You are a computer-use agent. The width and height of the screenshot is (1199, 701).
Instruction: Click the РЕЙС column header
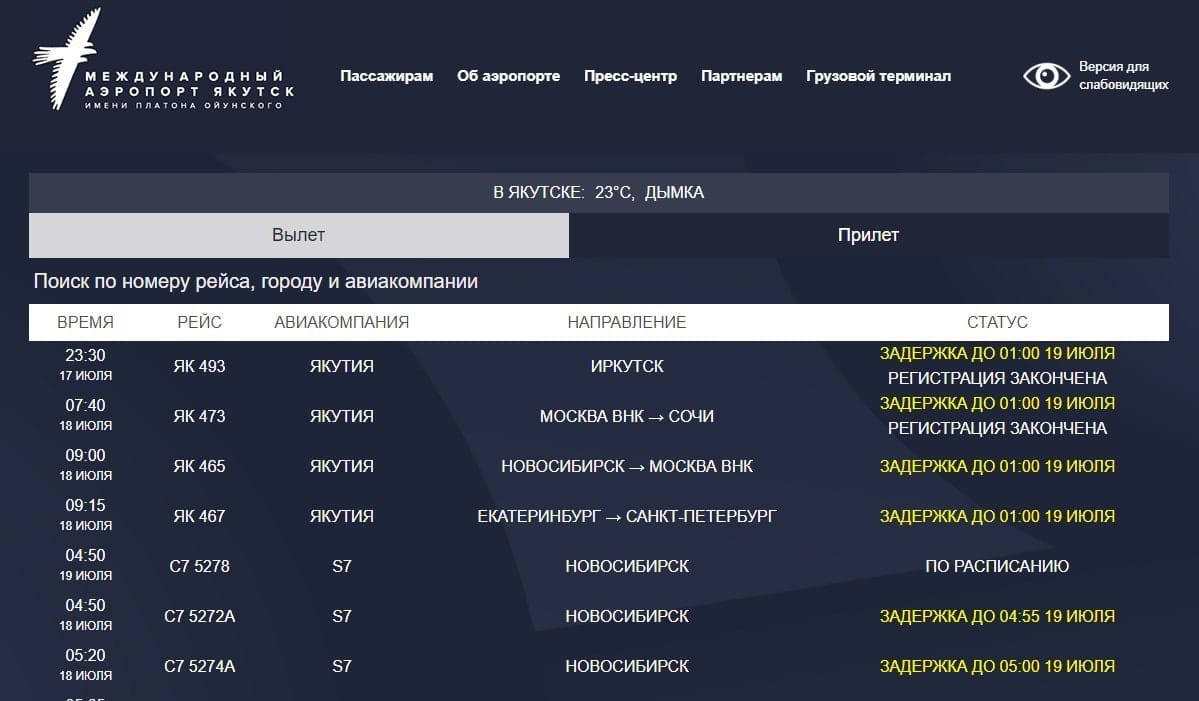click(x=200, y=323)
